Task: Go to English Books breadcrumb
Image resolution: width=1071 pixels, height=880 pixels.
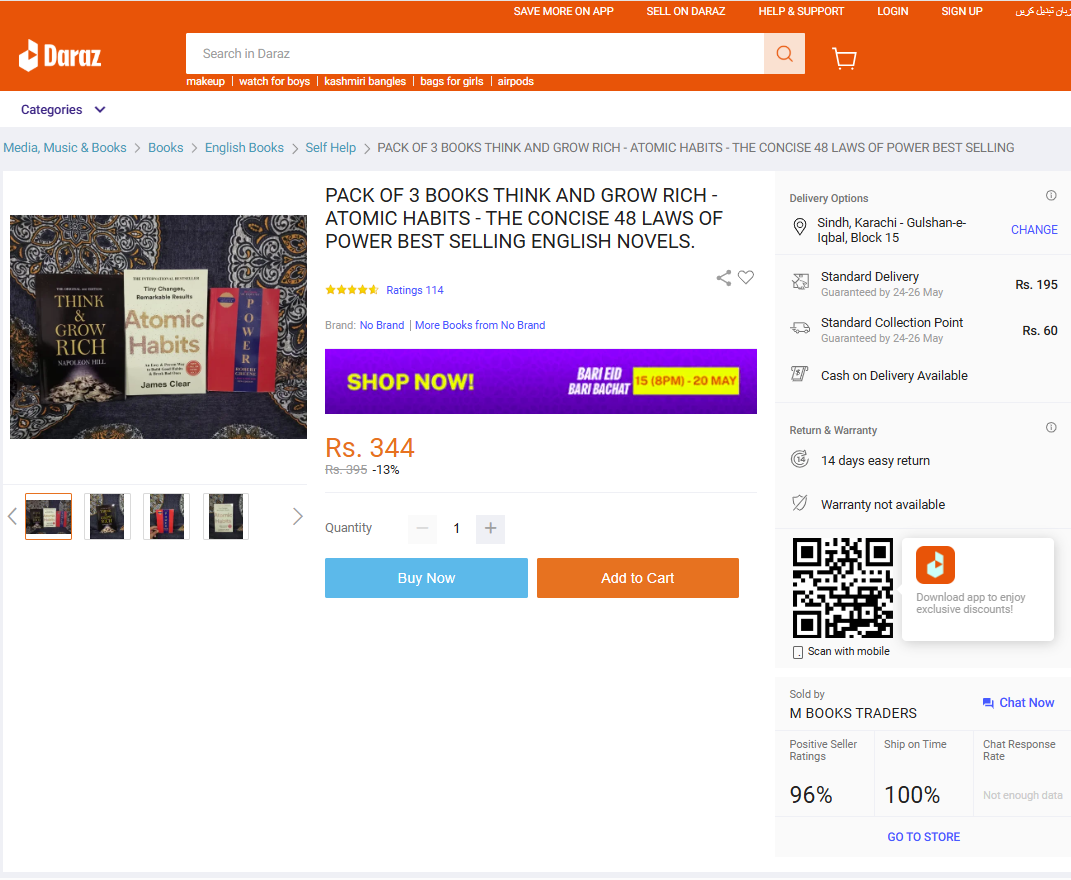Action: 244,148
